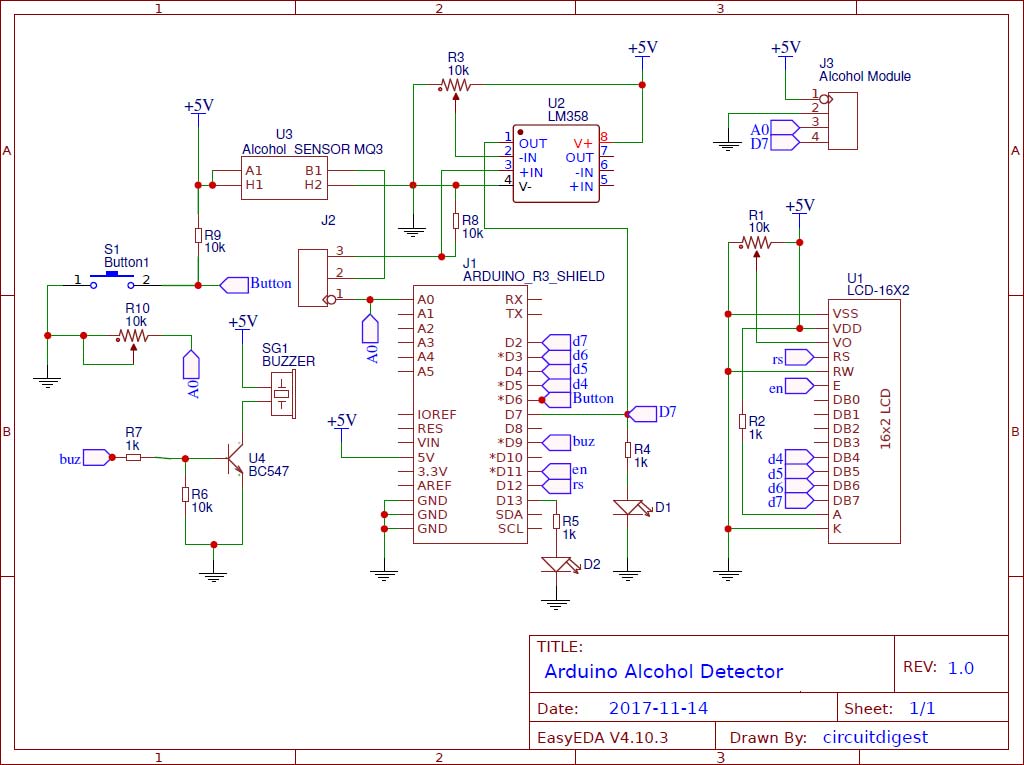This screenshot has height=765, width=1024.
Task: Select the 16x2 LCD component U1
Action: click(x=862, y=420)
